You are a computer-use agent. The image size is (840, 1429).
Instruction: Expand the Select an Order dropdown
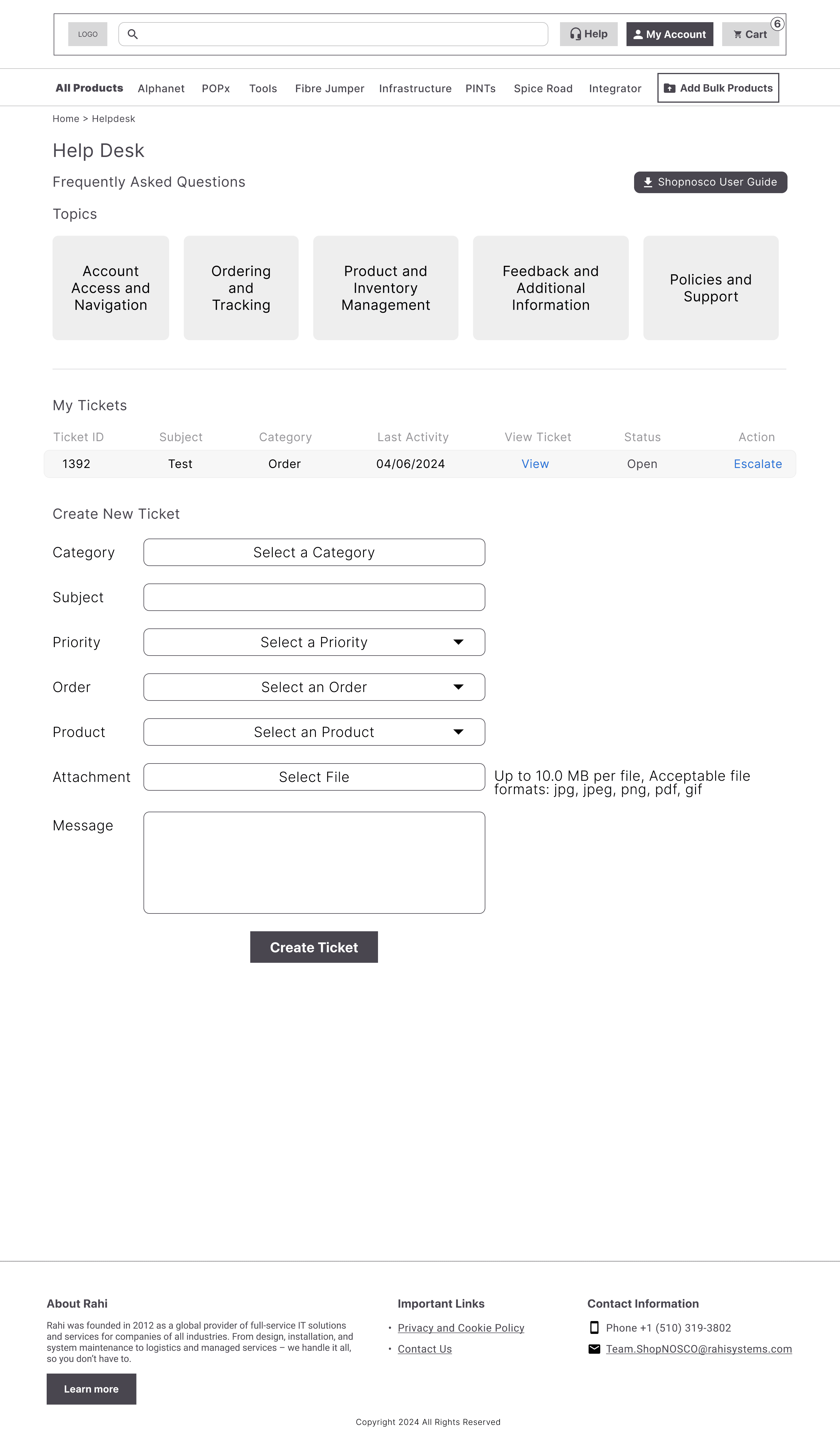tap(314, 687)
